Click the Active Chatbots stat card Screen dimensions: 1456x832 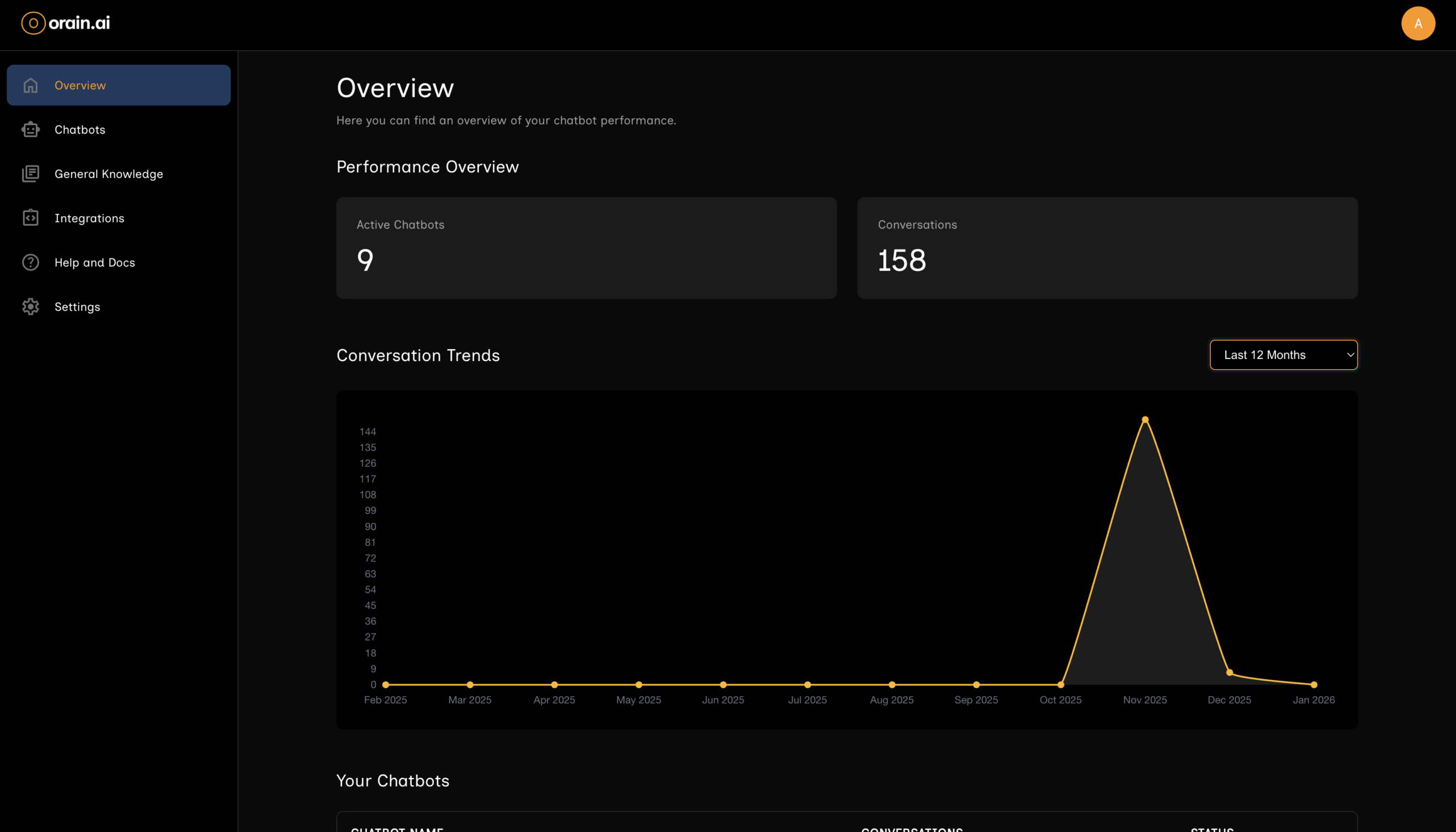(x=586, y=248)
